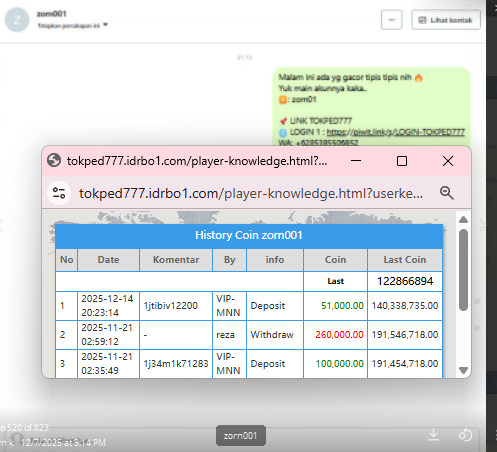Screen dimensions: 497x452
Task: Click the zorn001 caption label at bottom
Action: click(240, 435)
